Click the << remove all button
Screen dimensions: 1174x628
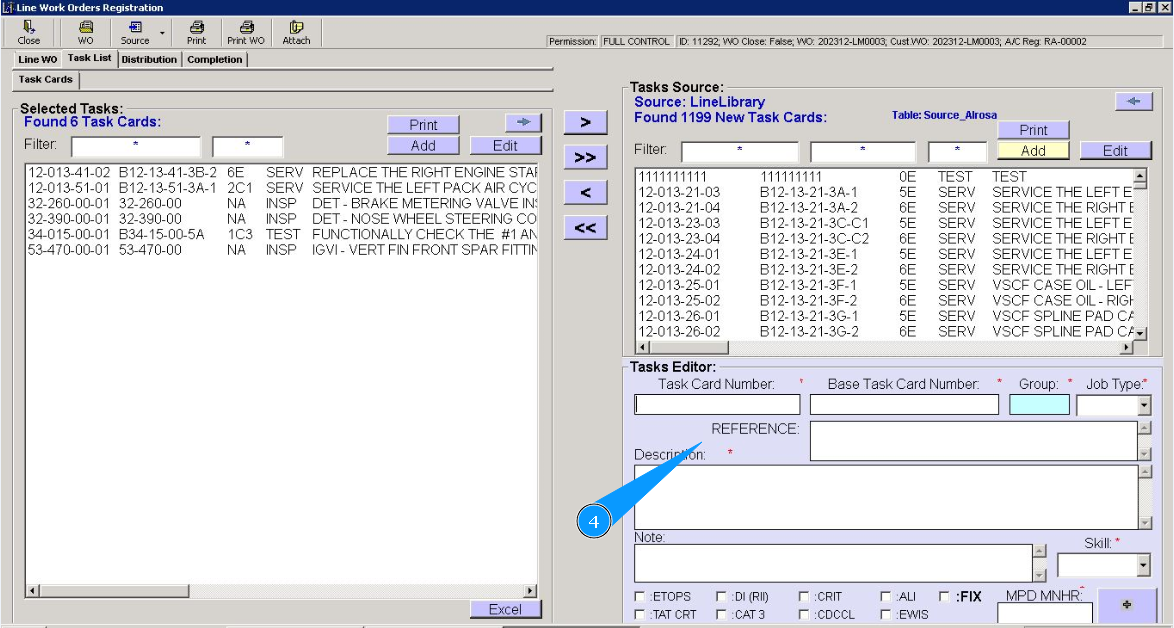(586, 228)
